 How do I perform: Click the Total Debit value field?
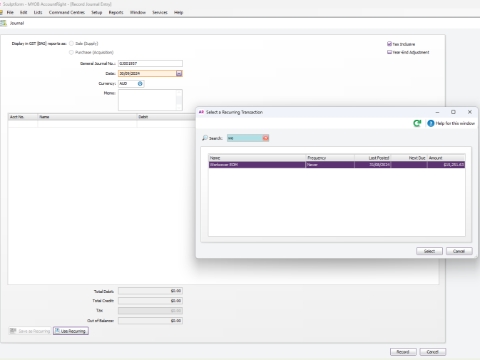[150, 291]
